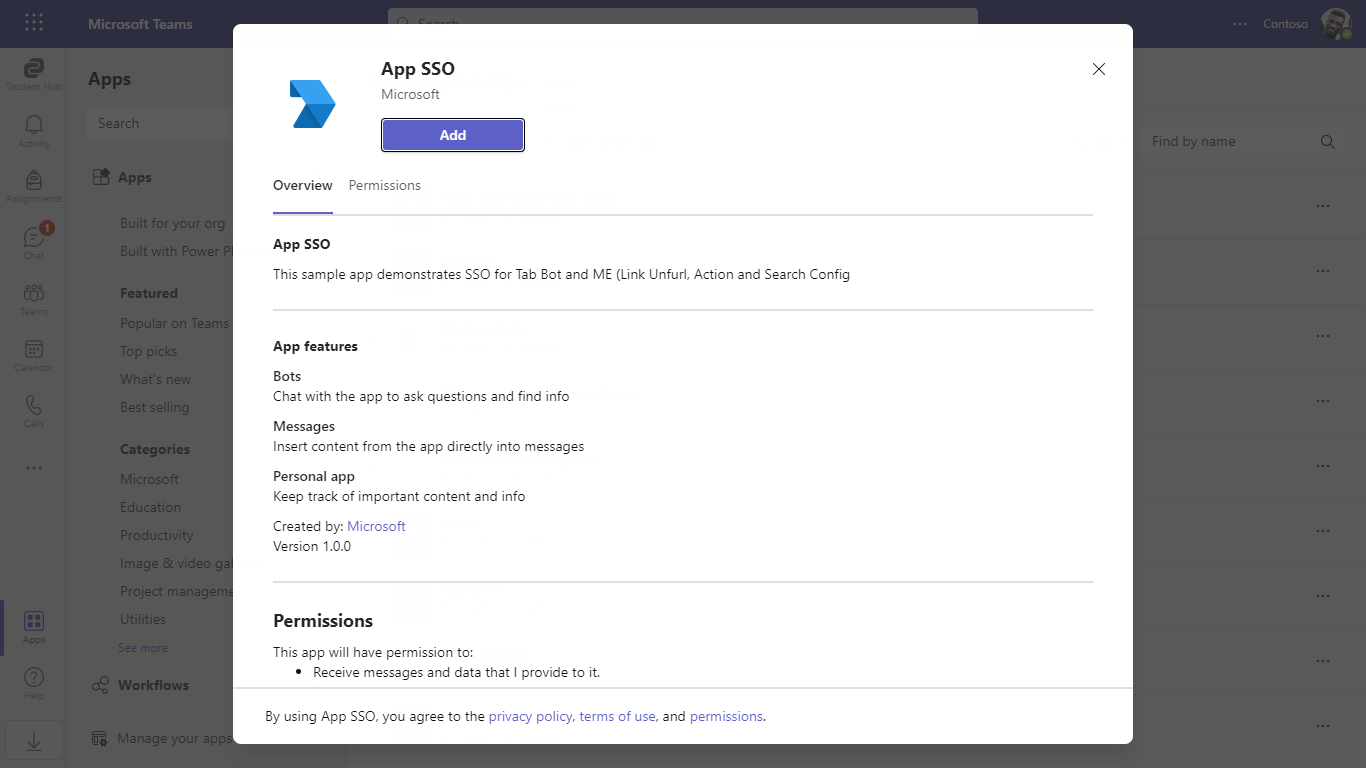This screenshot has width=1366, height=768.
Task: Select the Utilities category
Action: (x=143, y=619)
